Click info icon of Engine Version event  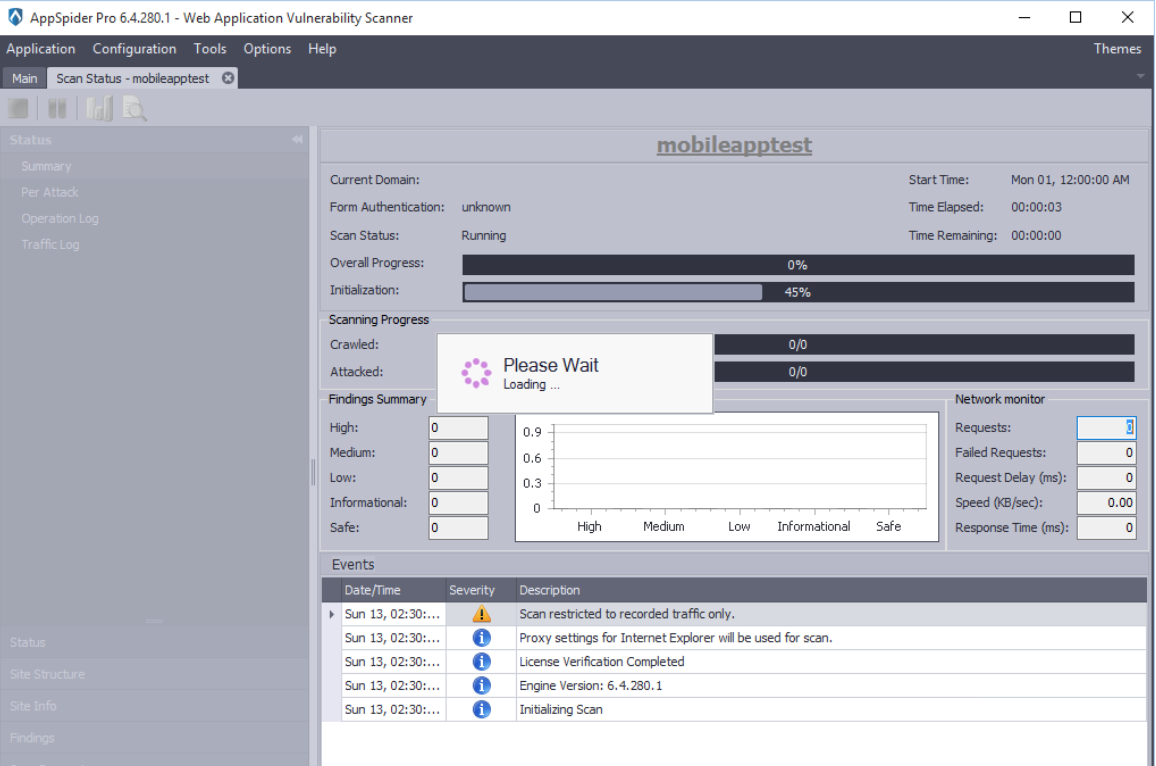tap(481, 686)
